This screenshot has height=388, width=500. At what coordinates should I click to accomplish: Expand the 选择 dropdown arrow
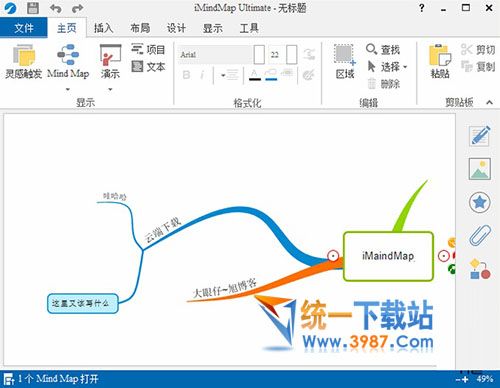(405, 67)
